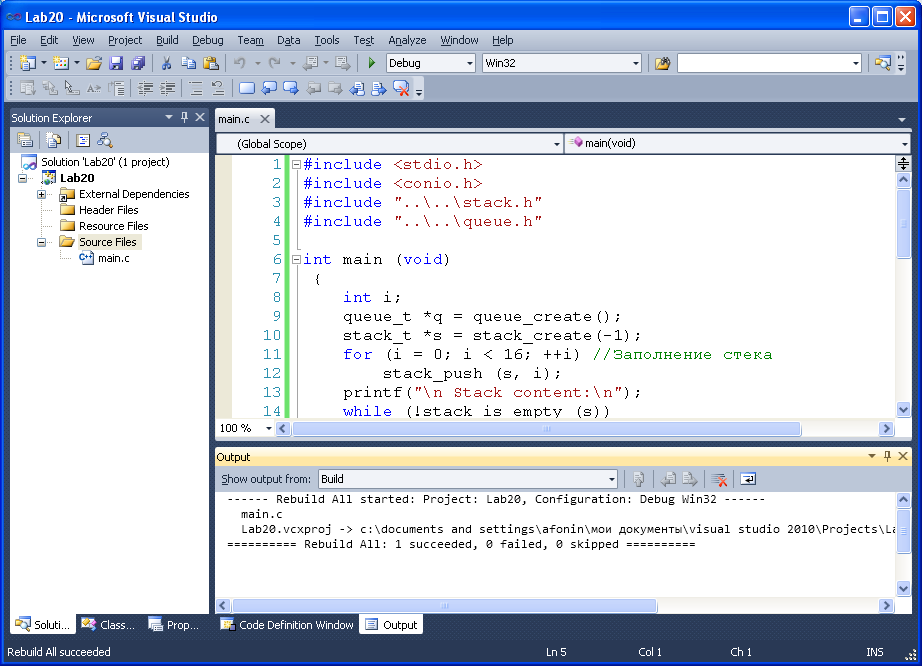Open the Solution Explorer window position menu arrow

point(169,117)
